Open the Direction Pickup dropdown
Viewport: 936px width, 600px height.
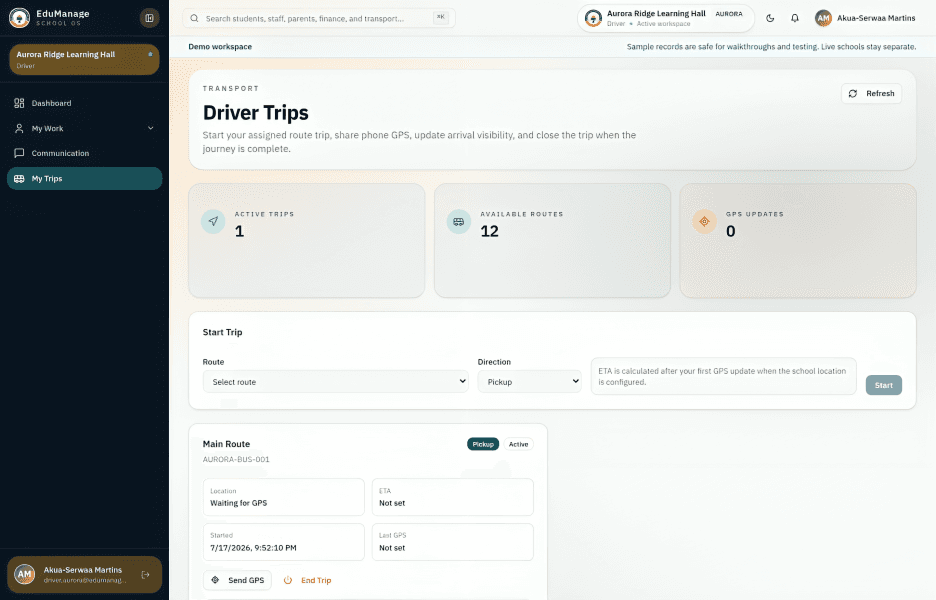point(529,381)
